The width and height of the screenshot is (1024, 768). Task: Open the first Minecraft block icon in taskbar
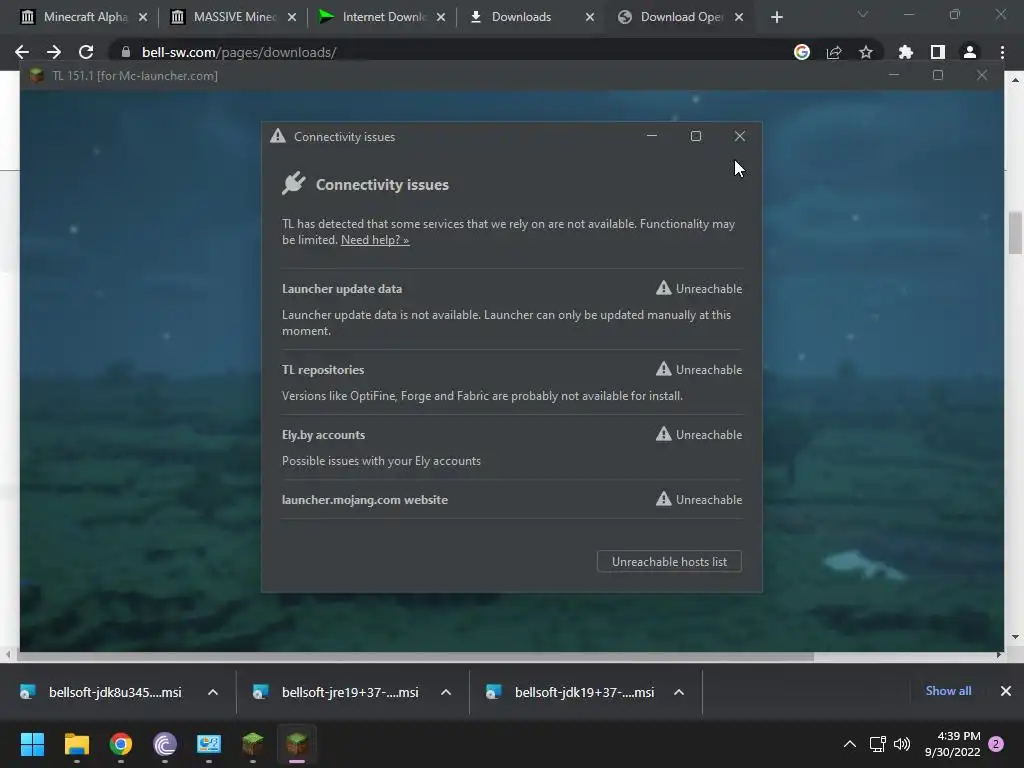point(253,744)
